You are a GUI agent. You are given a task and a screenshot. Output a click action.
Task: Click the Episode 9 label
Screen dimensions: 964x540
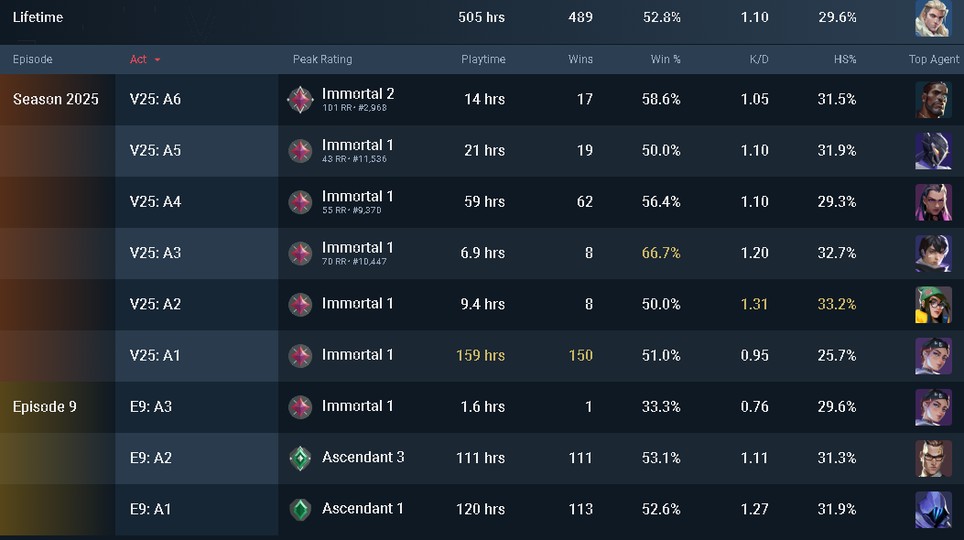[x=45, y=407]
